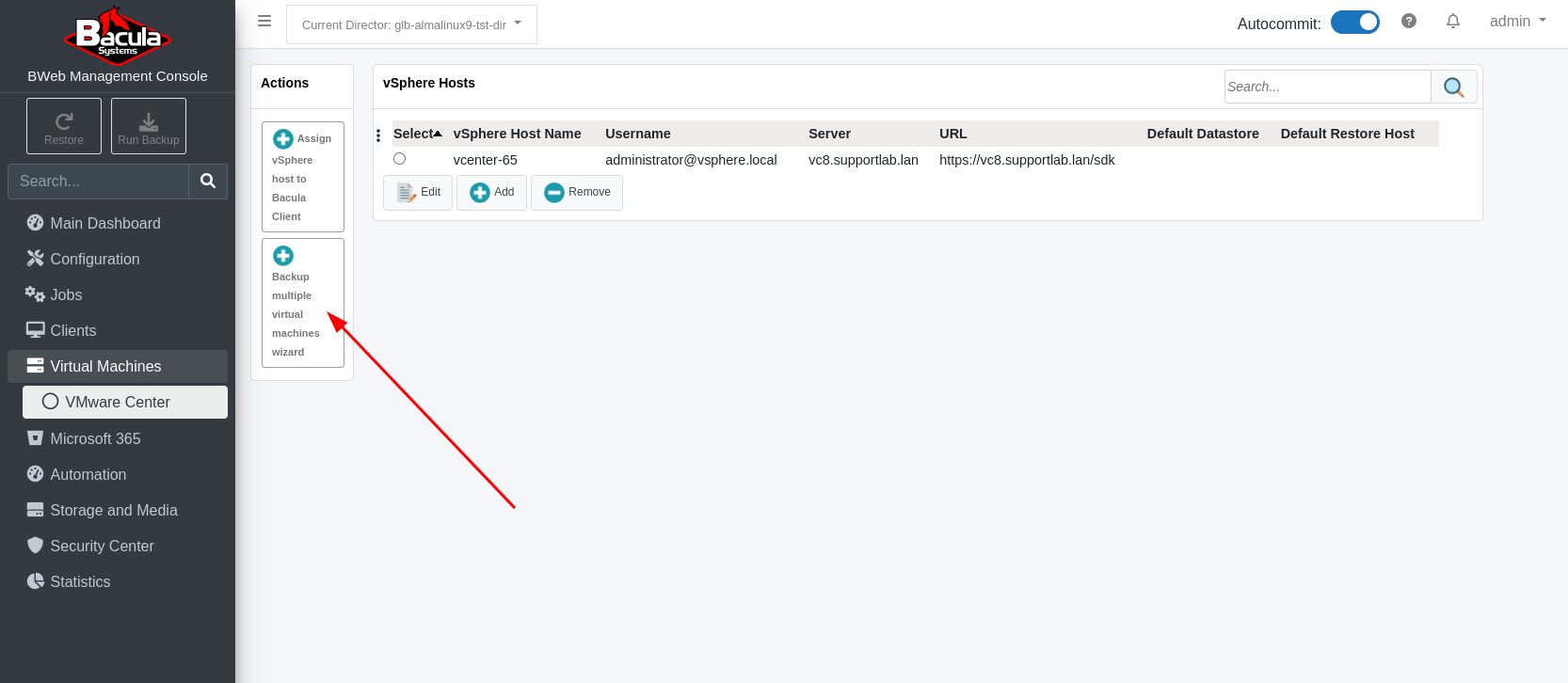1568x683 pixels.
Task: Click the Restore button
Action: [64, 126]
